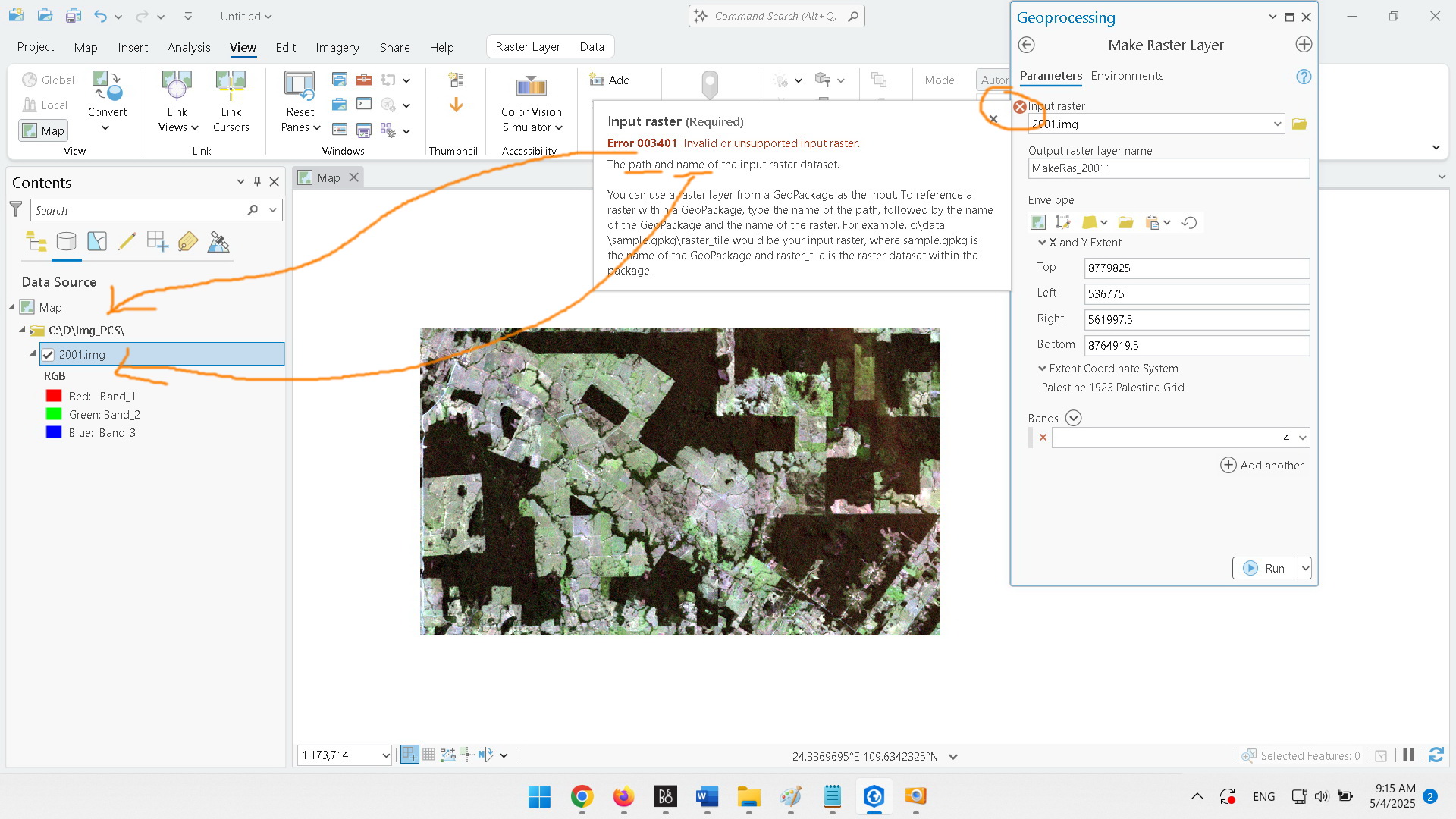Switch the scene to Local view
1456x819 pixels.
tap(45, 105)
